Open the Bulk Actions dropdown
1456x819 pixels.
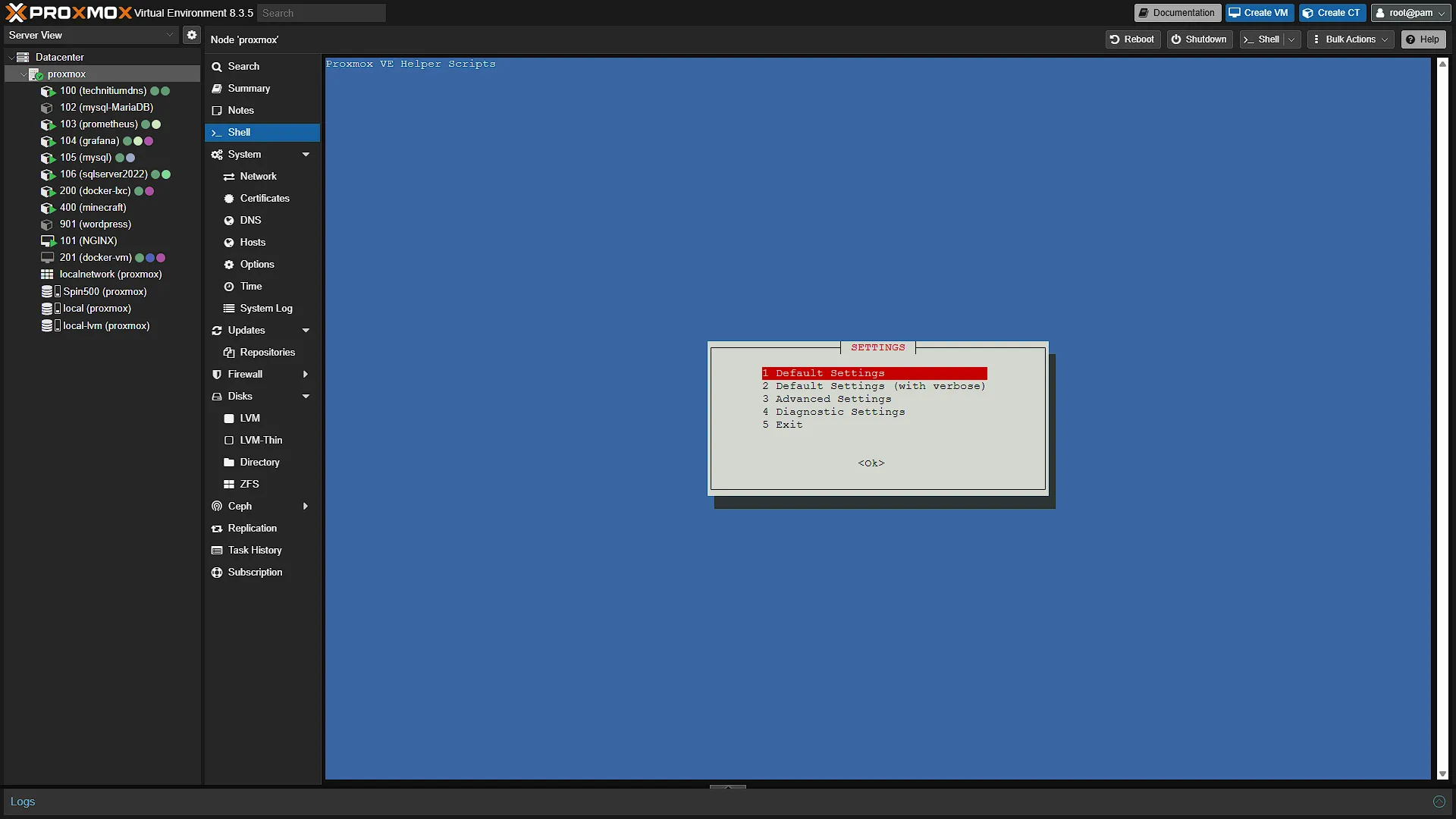click(x=1351, y=39)
